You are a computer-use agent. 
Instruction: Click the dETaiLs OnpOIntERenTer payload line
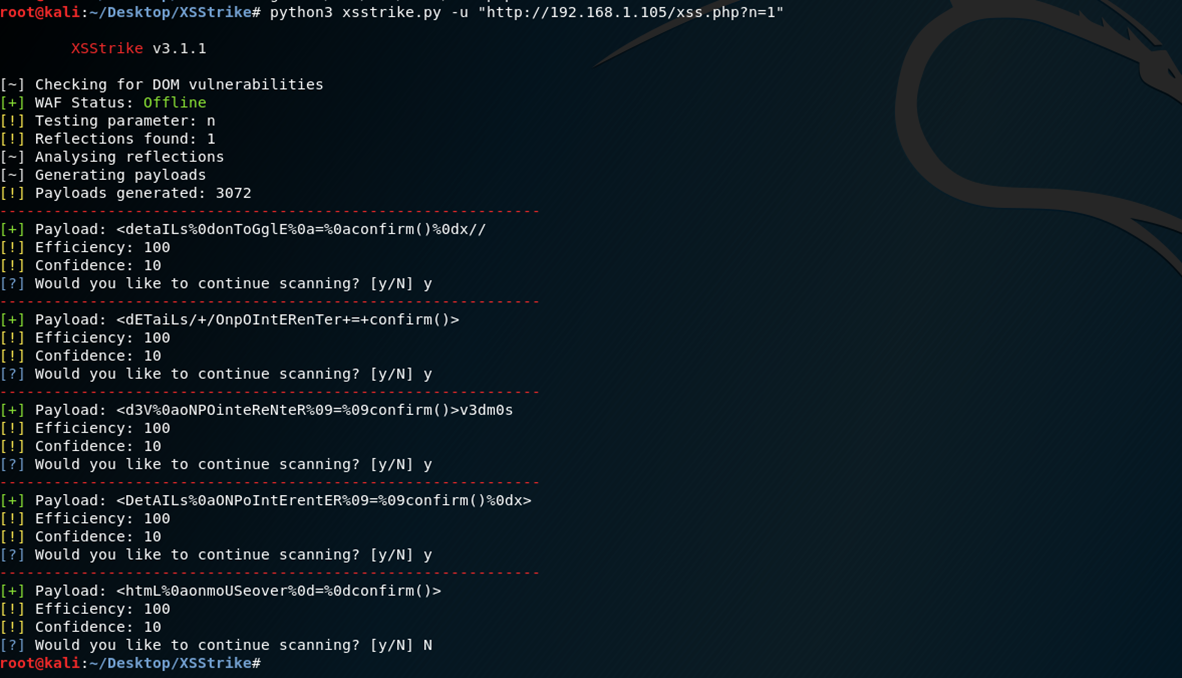pyautogui.click(x=230, y=320)
